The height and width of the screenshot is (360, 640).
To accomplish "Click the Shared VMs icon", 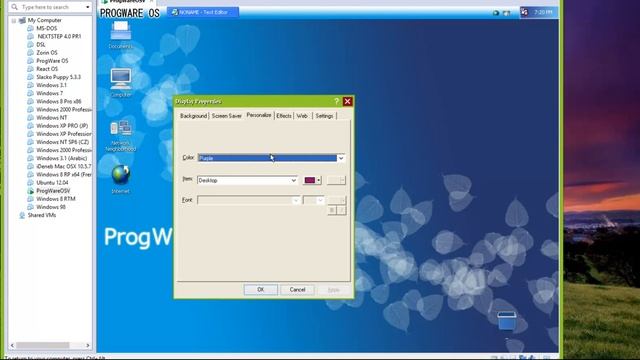I will coord(22,215).
